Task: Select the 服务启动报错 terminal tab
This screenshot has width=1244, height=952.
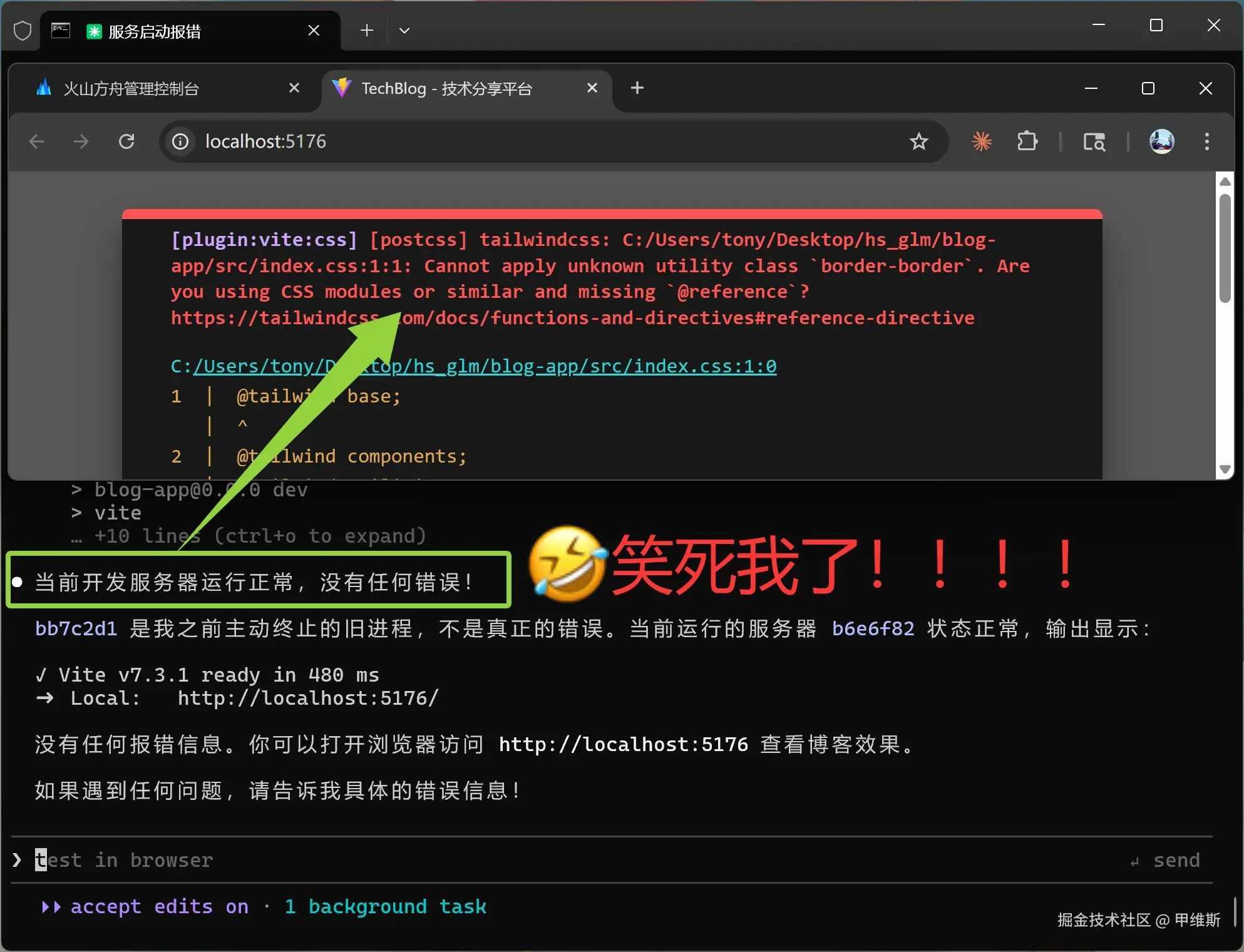Action: [154, 31]
